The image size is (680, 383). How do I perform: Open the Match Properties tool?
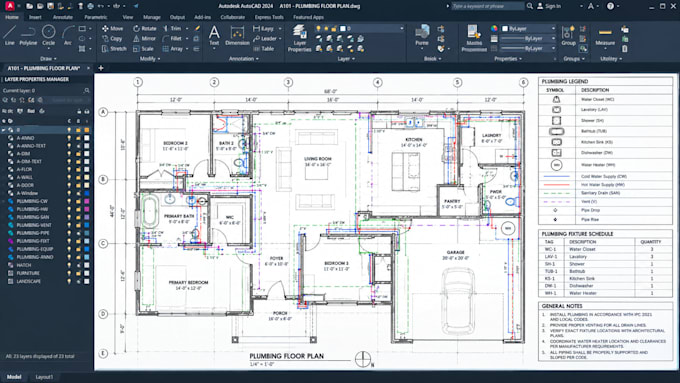tap(474, 38)
